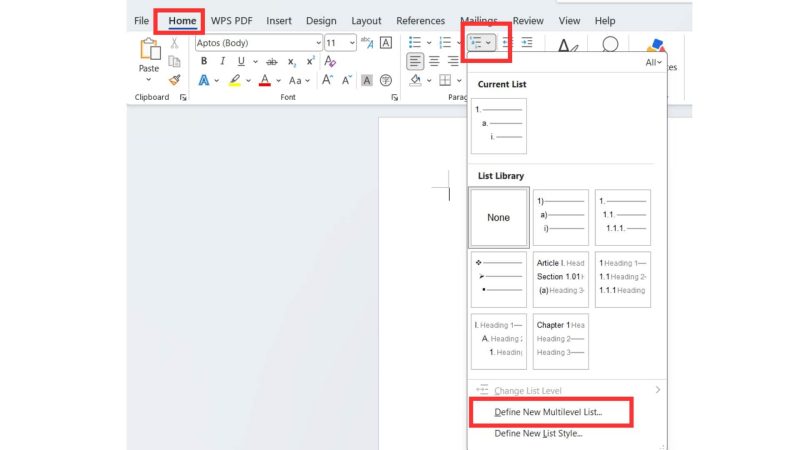Click the Increase Indent icon
The height and width of the screenshot is (450, 800).
(527, 42)
